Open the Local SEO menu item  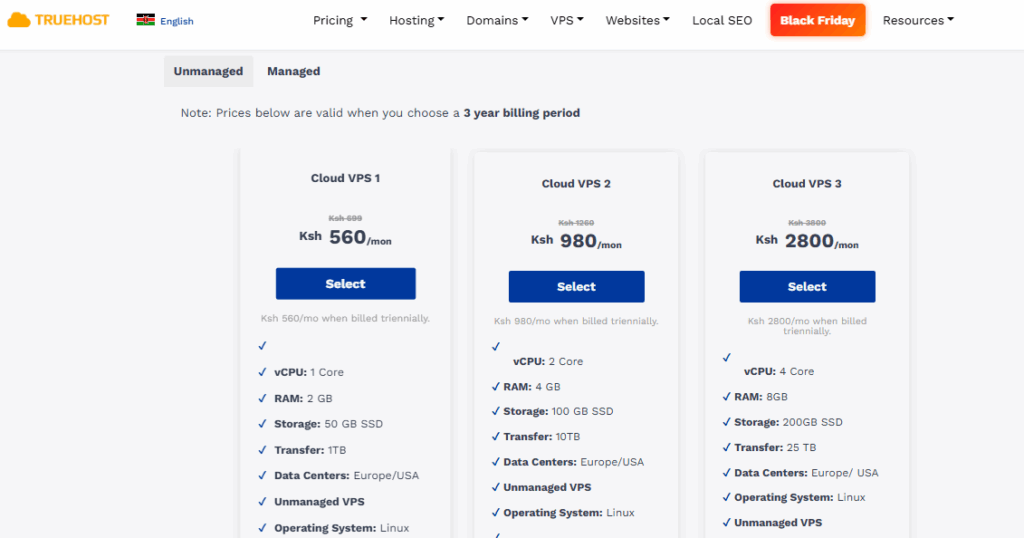point(721,20)
